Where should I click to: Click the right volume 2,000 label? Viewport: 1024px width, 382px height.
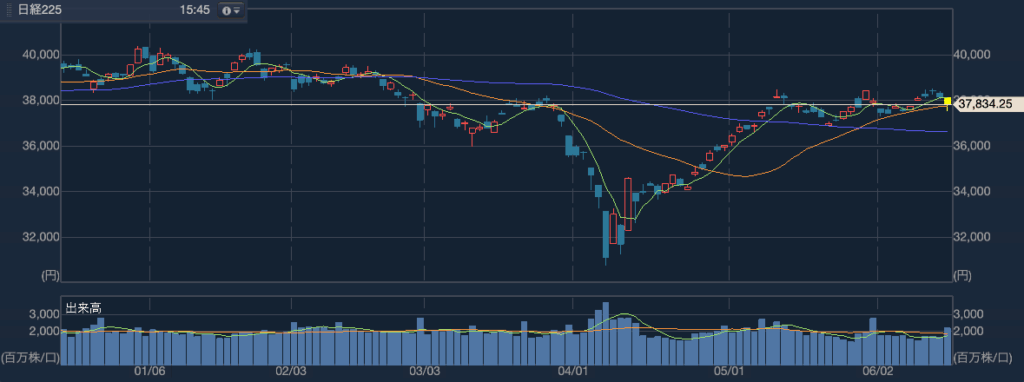pyautogui.click(x=968, y=331)
